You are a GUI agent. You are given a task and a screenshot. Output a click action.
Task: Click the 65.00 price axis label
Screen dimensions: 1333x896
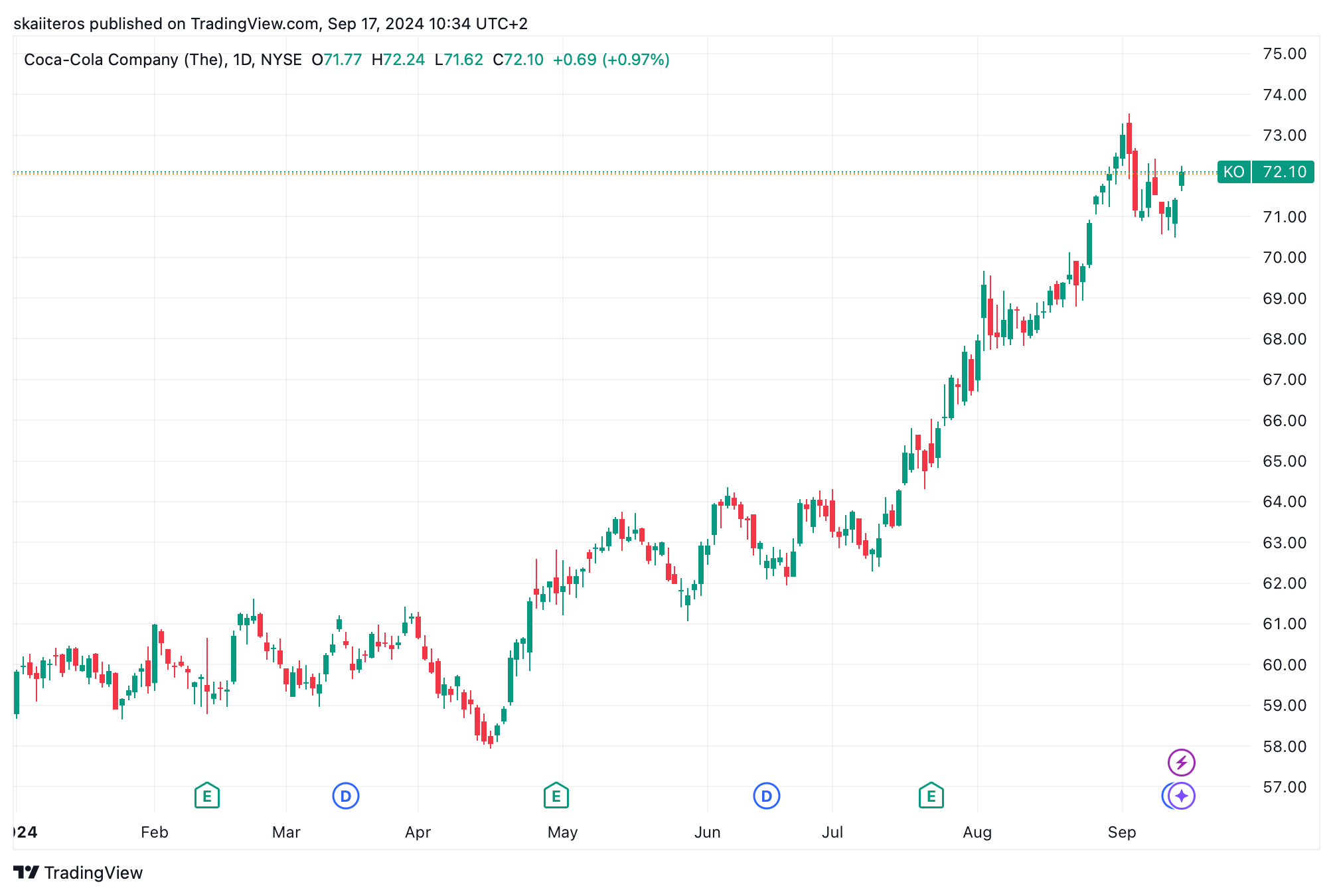point(1285,461)
